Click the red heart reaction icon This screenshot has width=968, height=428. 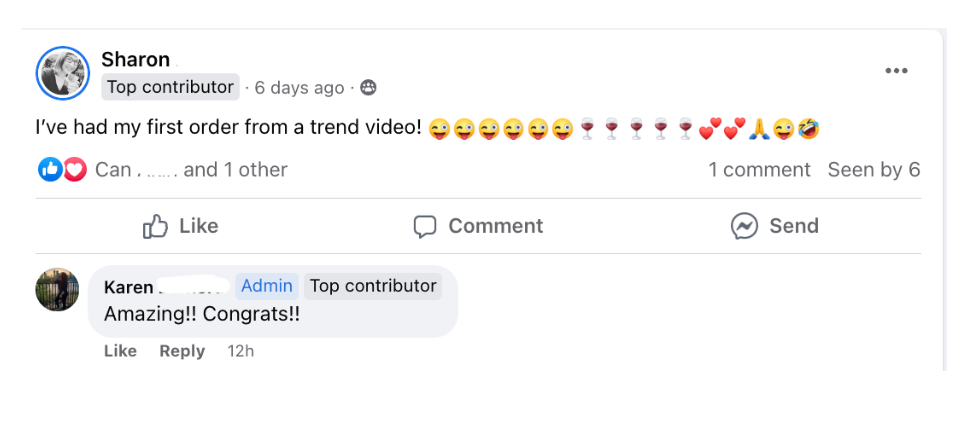[75, 170]
